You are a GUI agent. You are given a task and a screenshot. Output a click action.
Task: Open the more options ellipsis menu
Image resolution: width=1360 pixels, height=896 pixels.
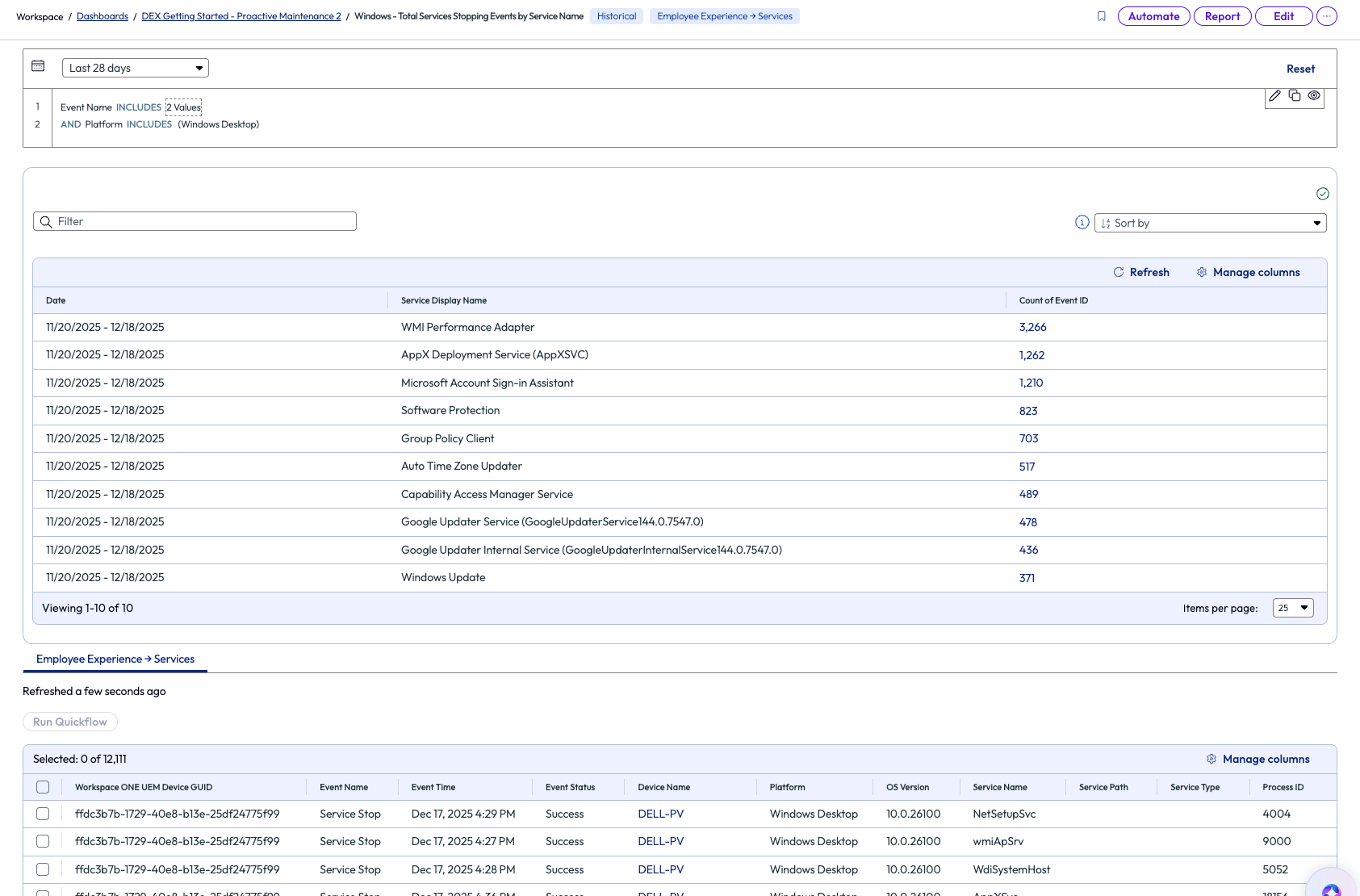pyautogui.click(x=1326, y=16)
